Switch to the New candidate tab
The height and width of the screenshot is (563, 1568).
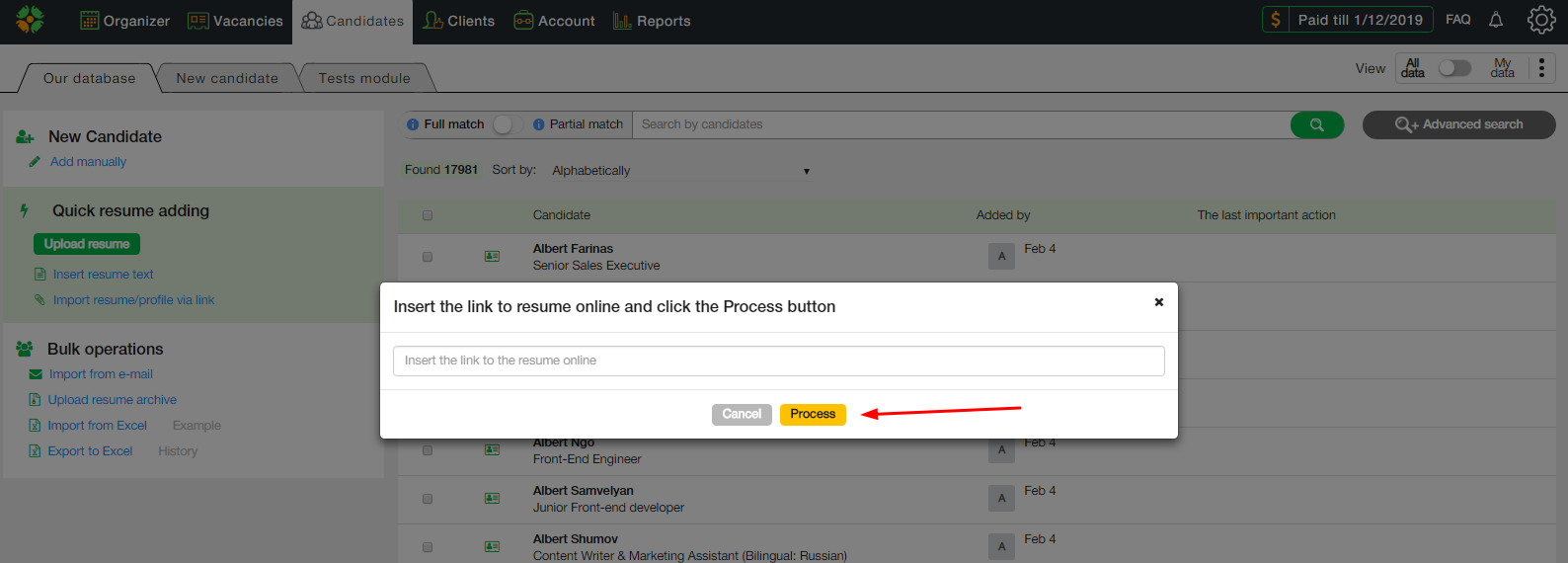pyautogui.click(x=227, y=78)
